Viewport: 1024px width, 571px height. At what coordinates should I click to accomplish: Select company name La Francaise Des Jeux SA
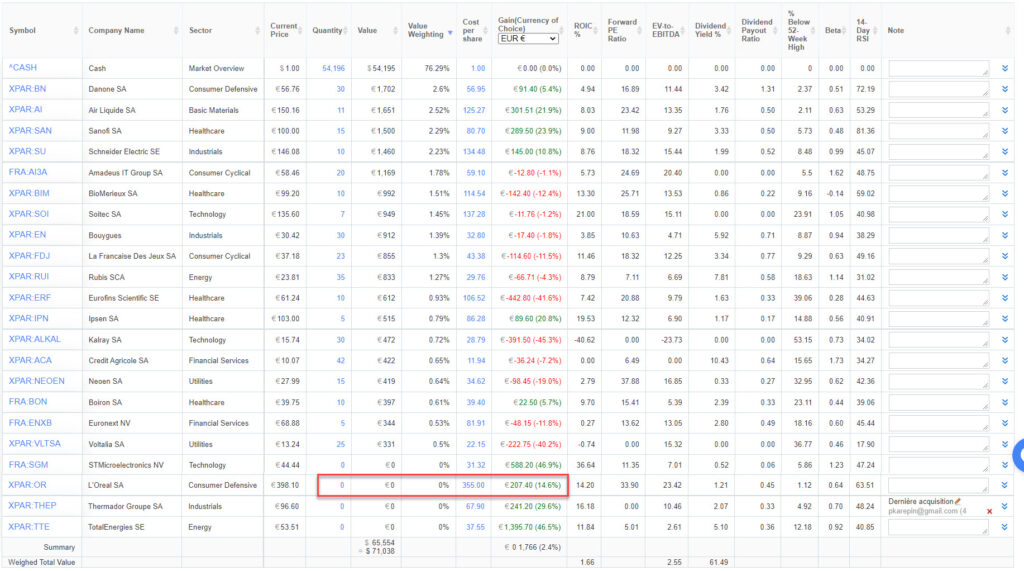pos(132,256)
